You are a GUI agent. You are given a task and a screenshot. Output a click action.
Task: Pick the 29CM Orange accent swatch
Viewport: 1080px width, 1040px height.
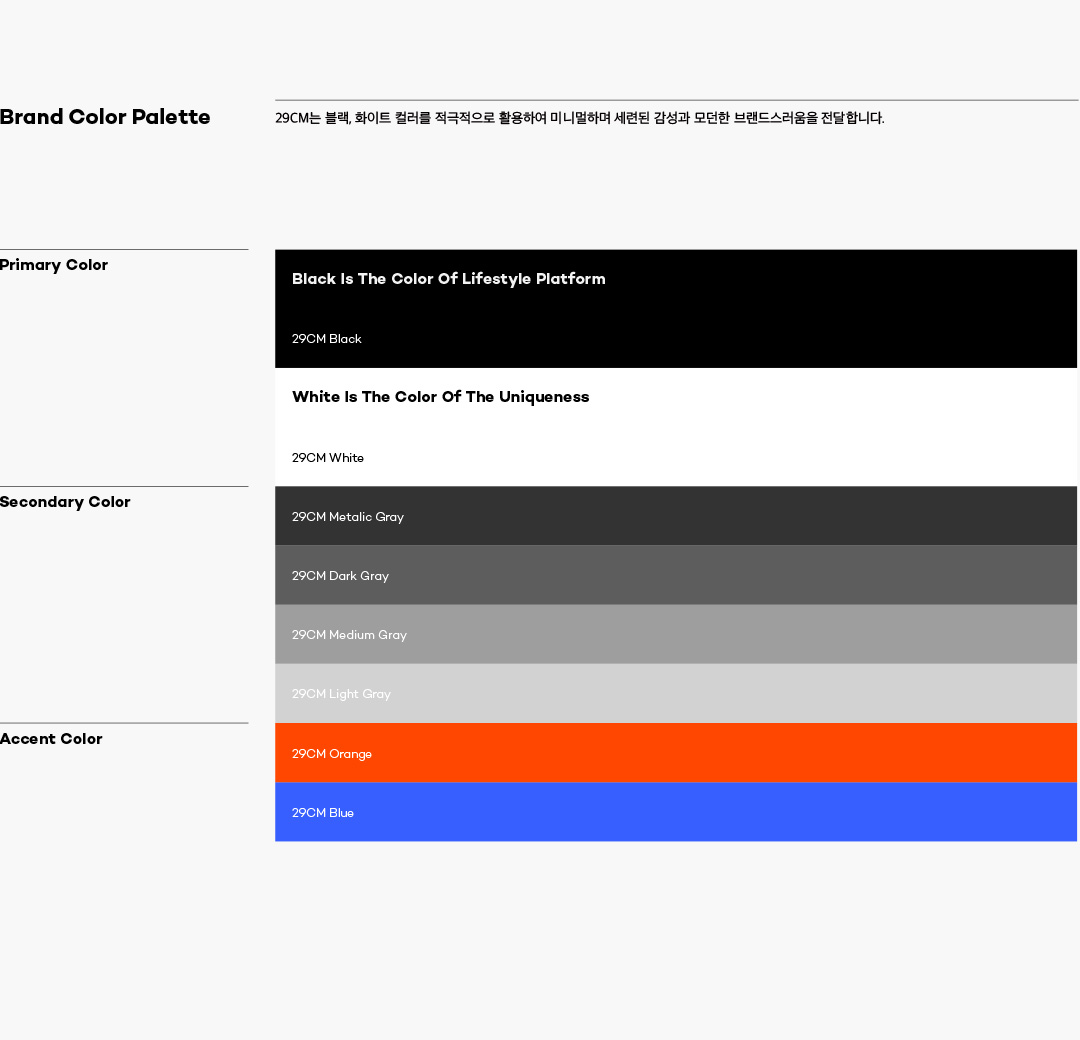point(676,753)
